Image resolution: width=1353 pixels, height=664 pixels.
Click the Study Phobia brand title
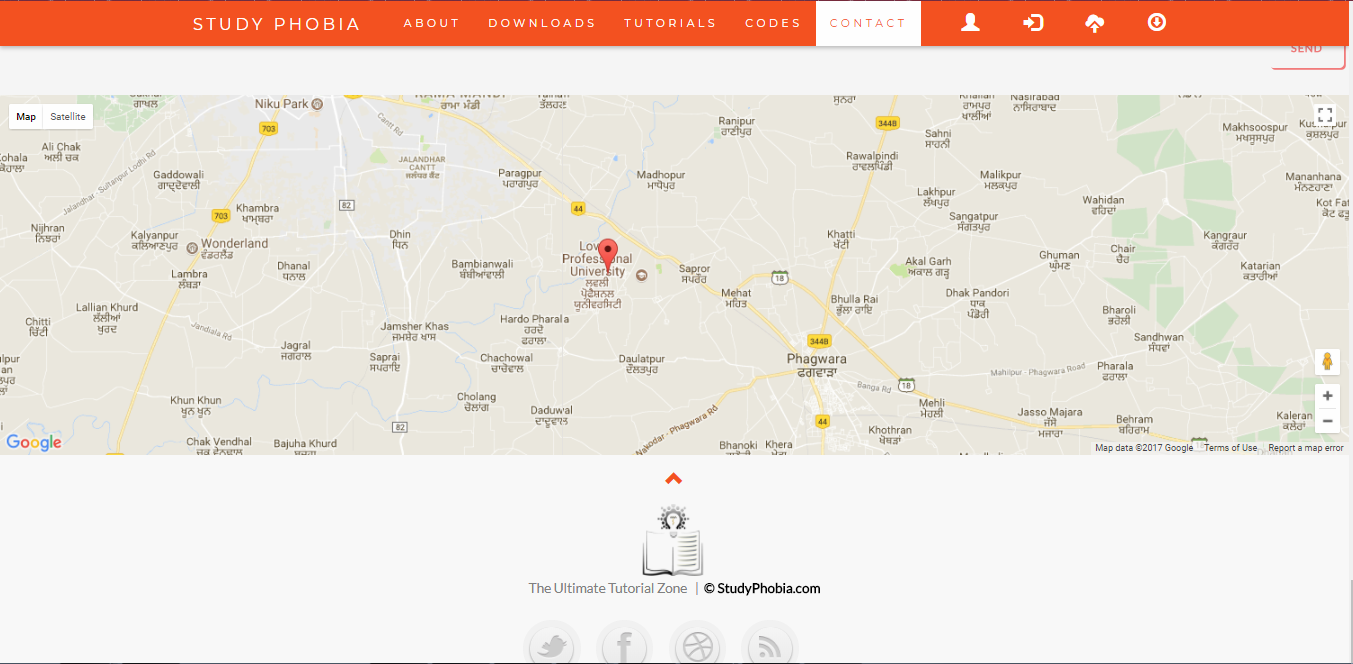pos(277,23)
